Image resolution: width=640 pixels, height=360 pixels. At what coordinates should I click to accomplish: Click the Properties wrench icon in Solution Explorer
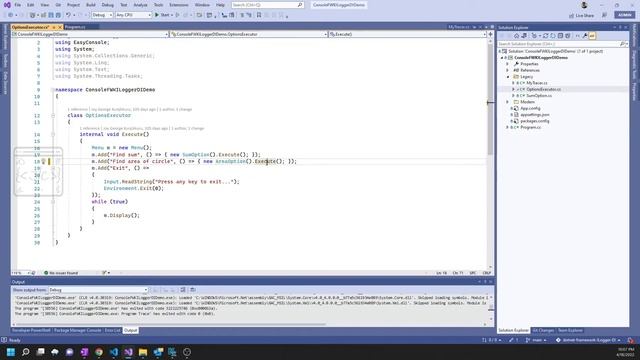click(584, 36)
